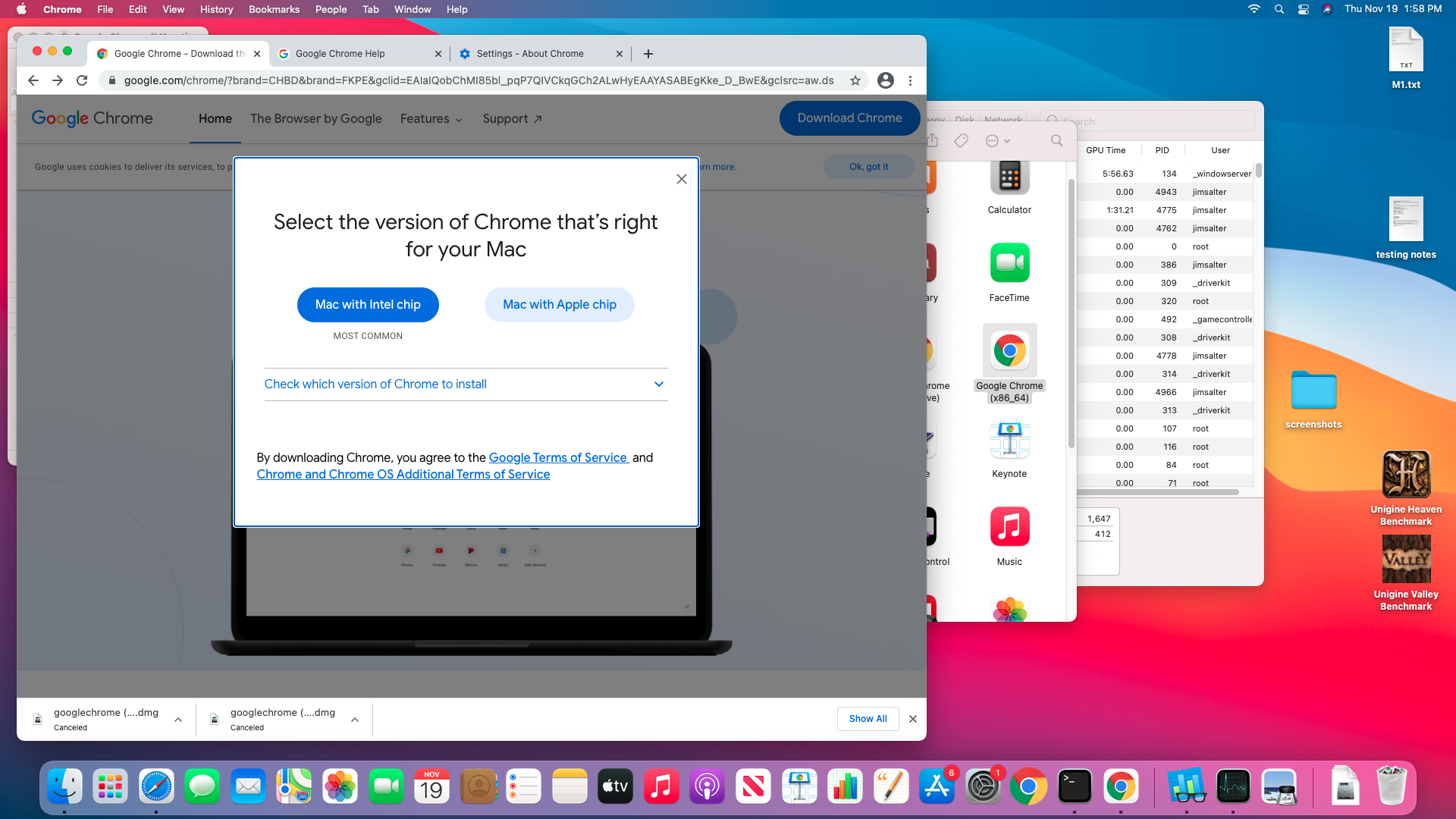Click The Browser by Google tab
Image resolution: width=1456 pixels, height=819 pixels.
tap(316, 119)
